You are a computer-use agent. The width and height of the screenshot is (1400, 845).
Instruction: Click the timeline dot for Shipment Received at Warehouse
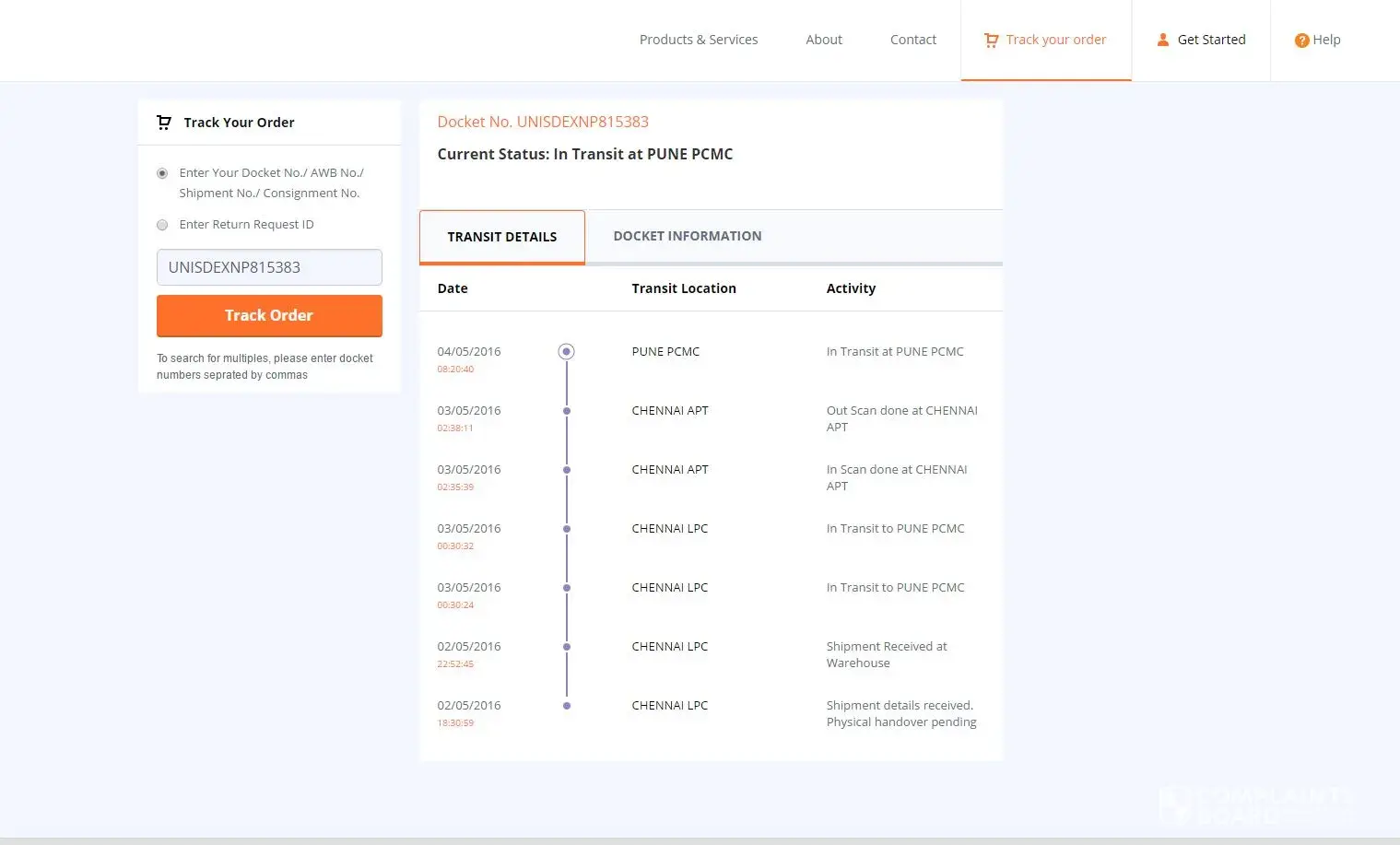567,647
